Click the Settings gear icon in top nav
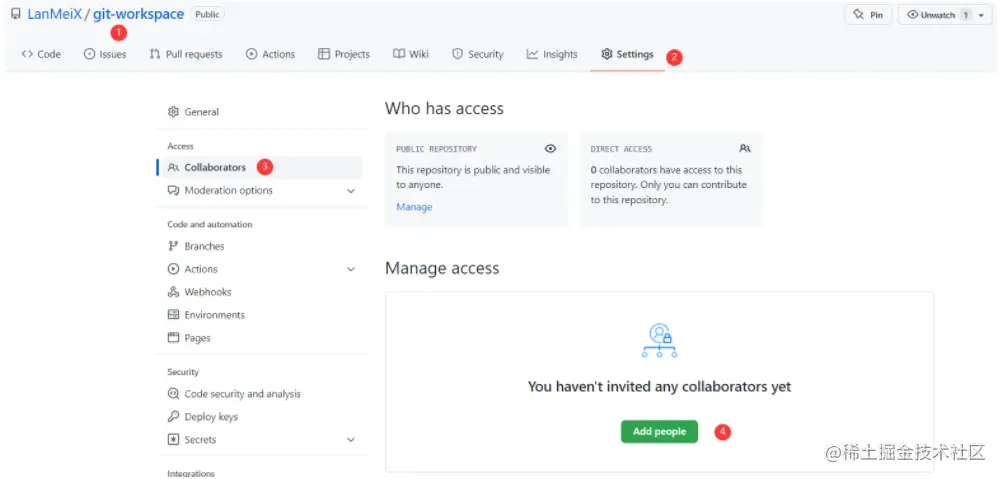Screen dimensions: 1002x479 607,54
